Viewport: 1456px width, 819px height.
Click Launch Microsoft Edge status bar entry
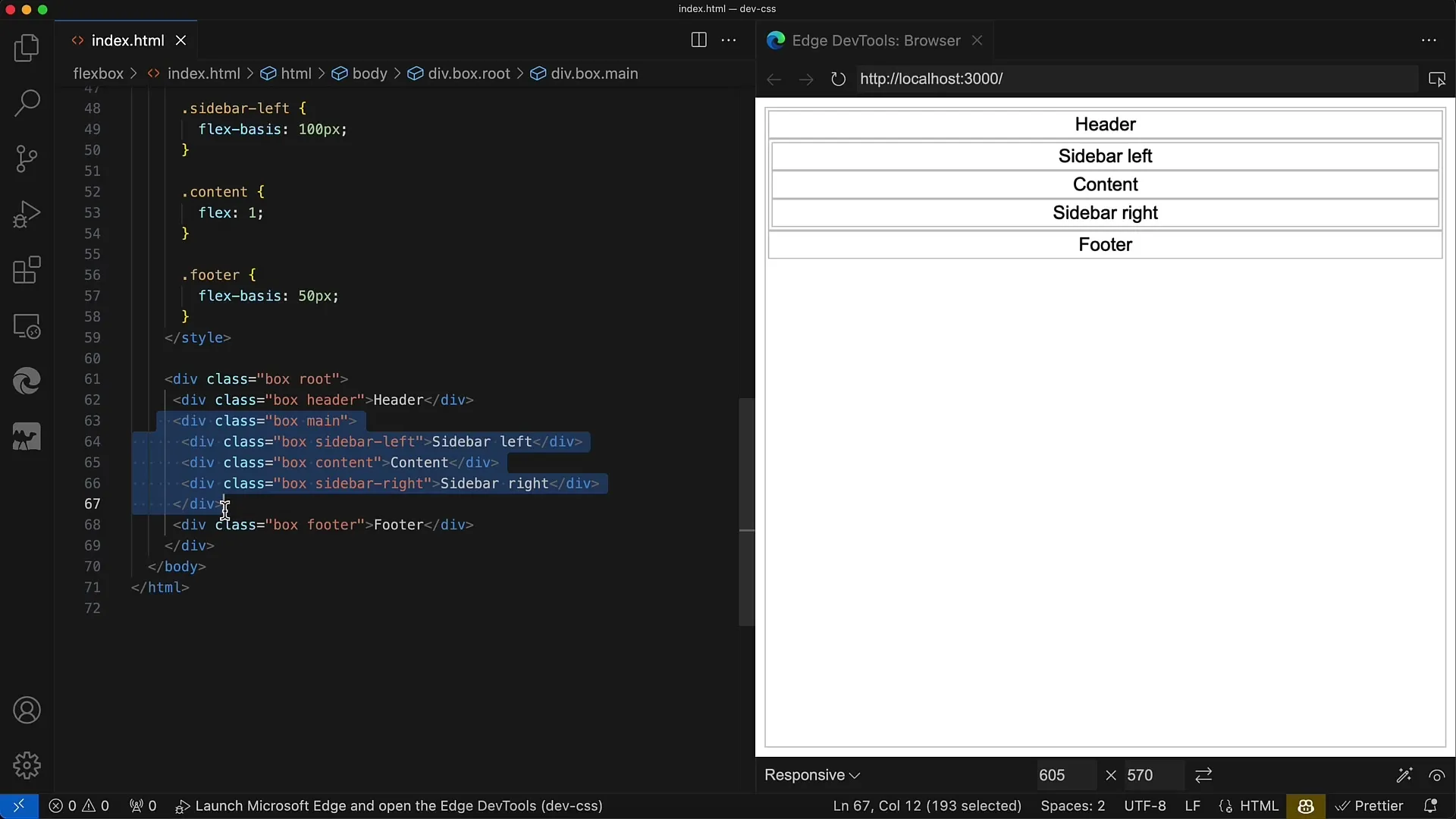click(389, 806)
